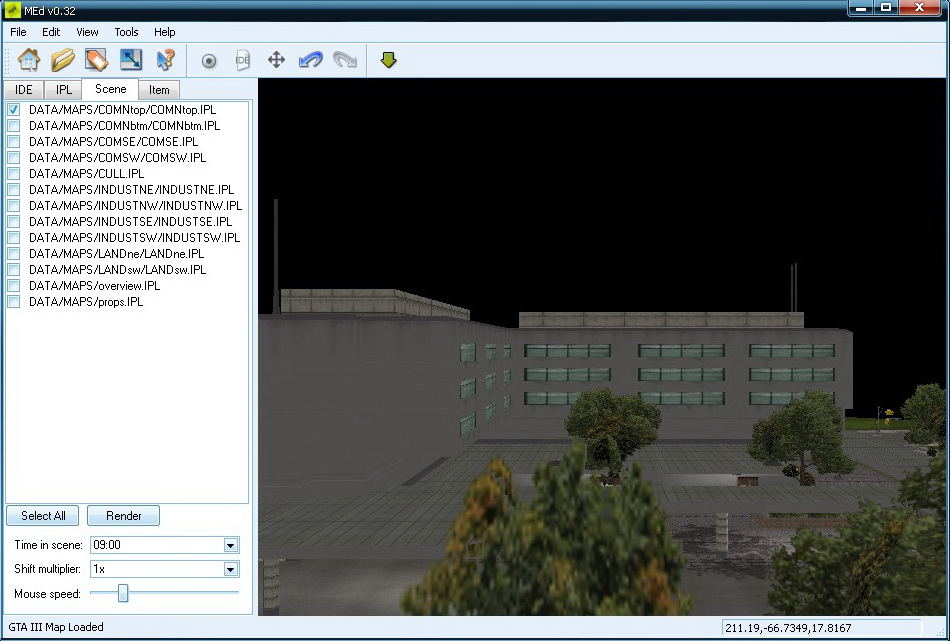Click the open folder toolbar icon
This screenshot has height=641, width=950.
click(63, 60)
